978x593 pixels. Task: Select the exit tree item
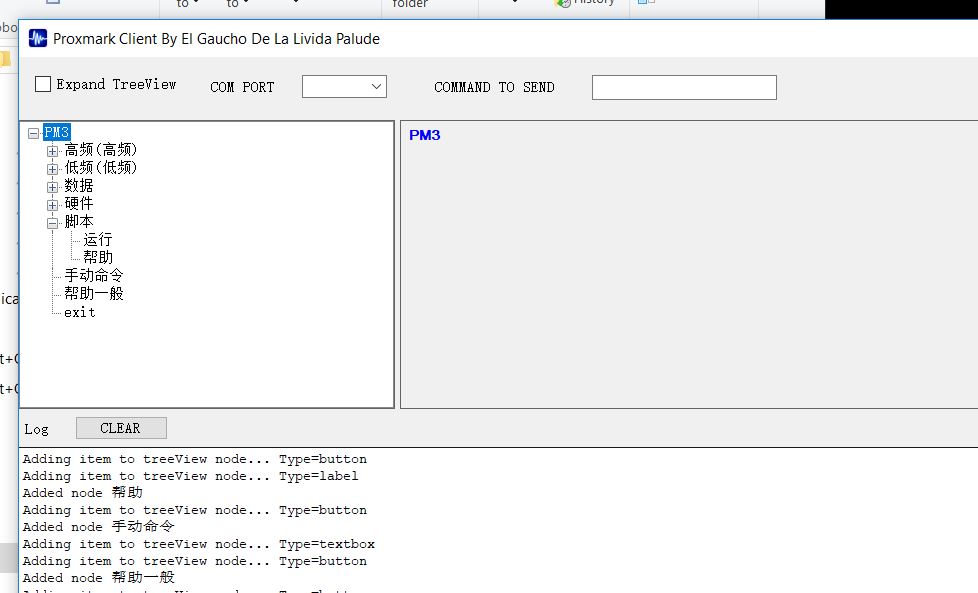coord(80,312)
